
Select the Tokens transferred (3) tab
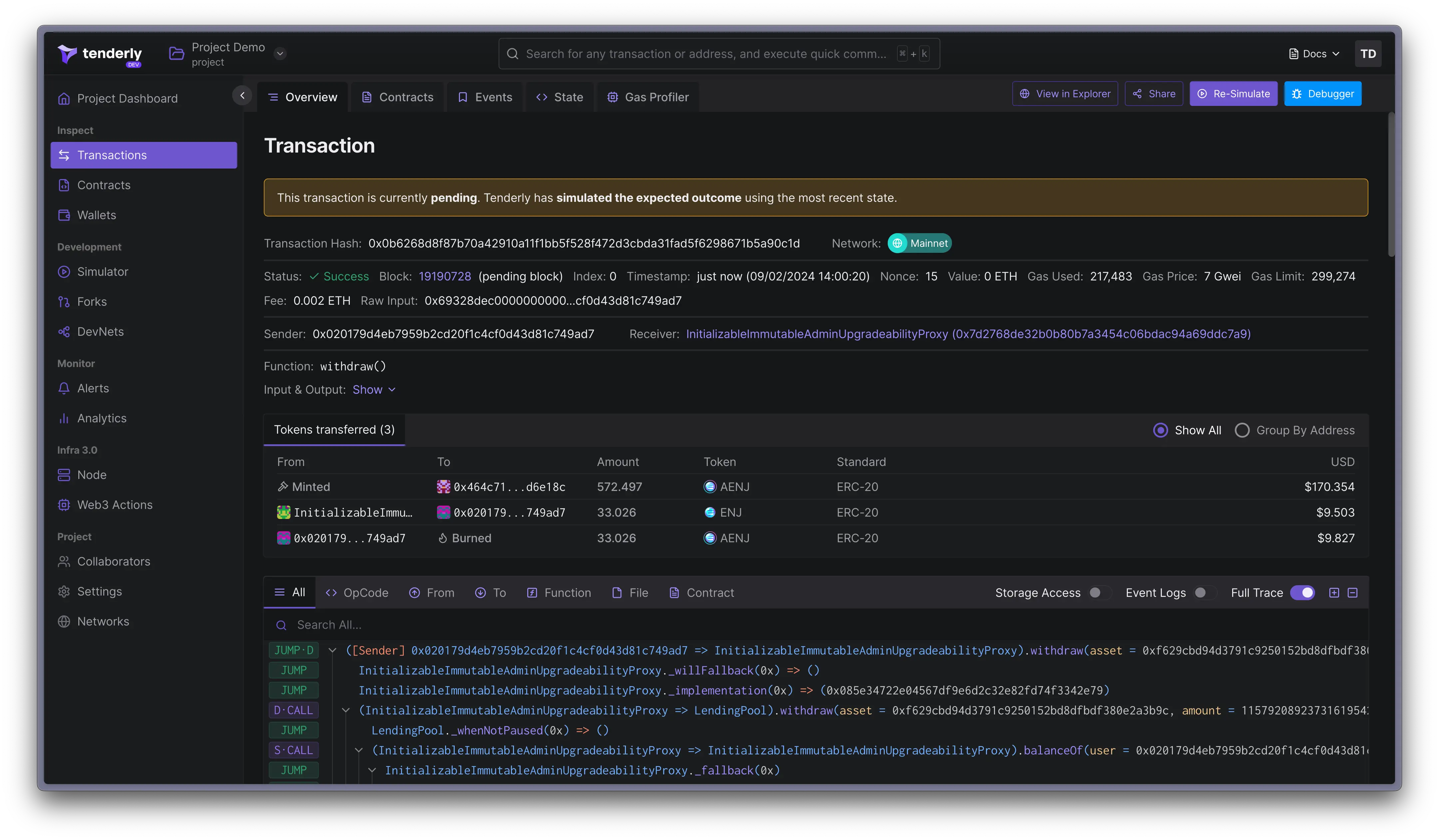[x=334, y=429]
